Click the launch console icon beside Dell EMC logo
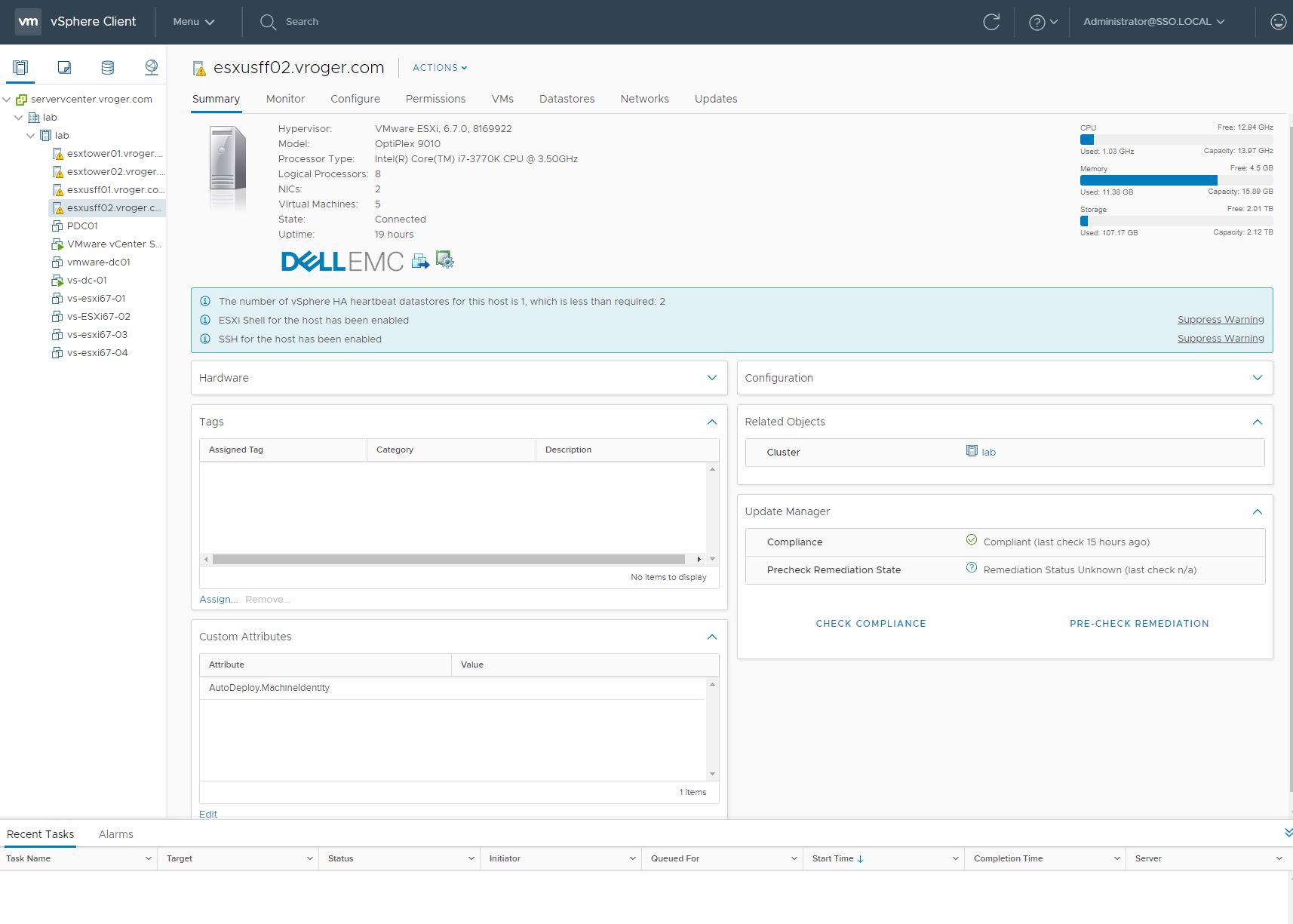Viewport: 1293px width, 924px height. (420, 261)
